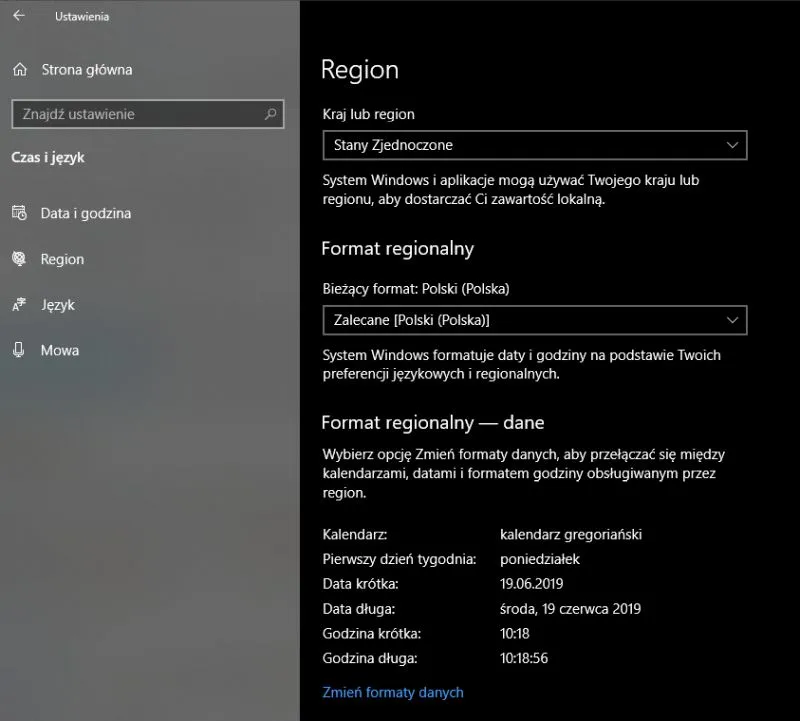This screenshot has width=800, height=721.
Task: Click the globe icon next to Region
Action: point(21,259)
